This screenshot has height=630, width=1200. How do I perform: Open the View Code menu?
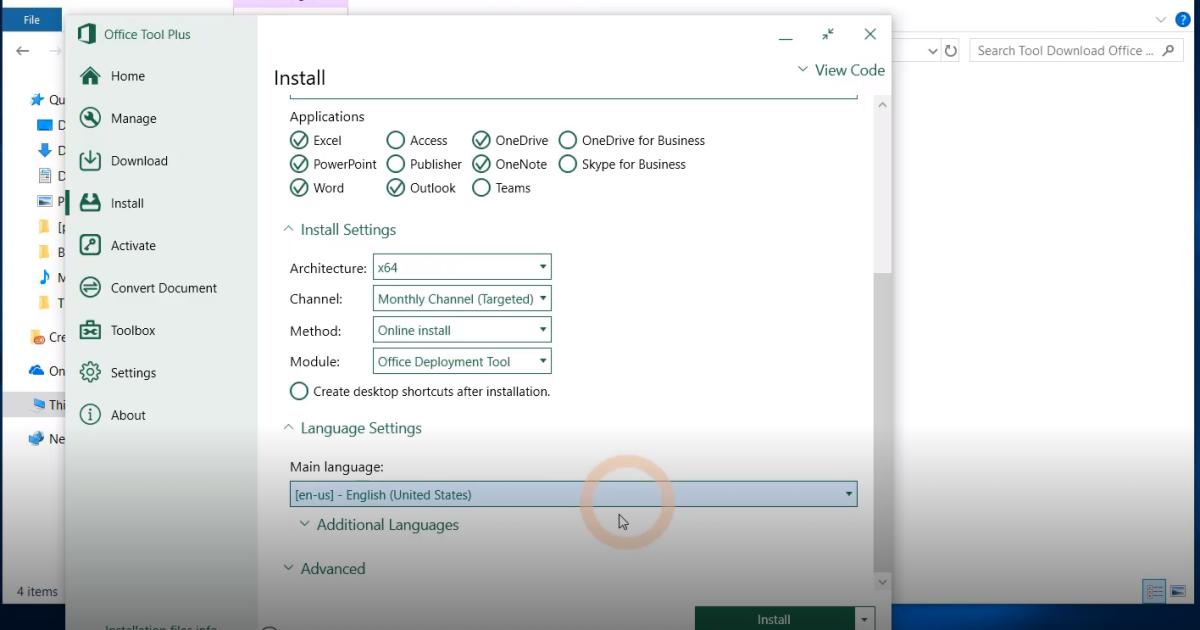pyautogui.click(x=841, y=70)
